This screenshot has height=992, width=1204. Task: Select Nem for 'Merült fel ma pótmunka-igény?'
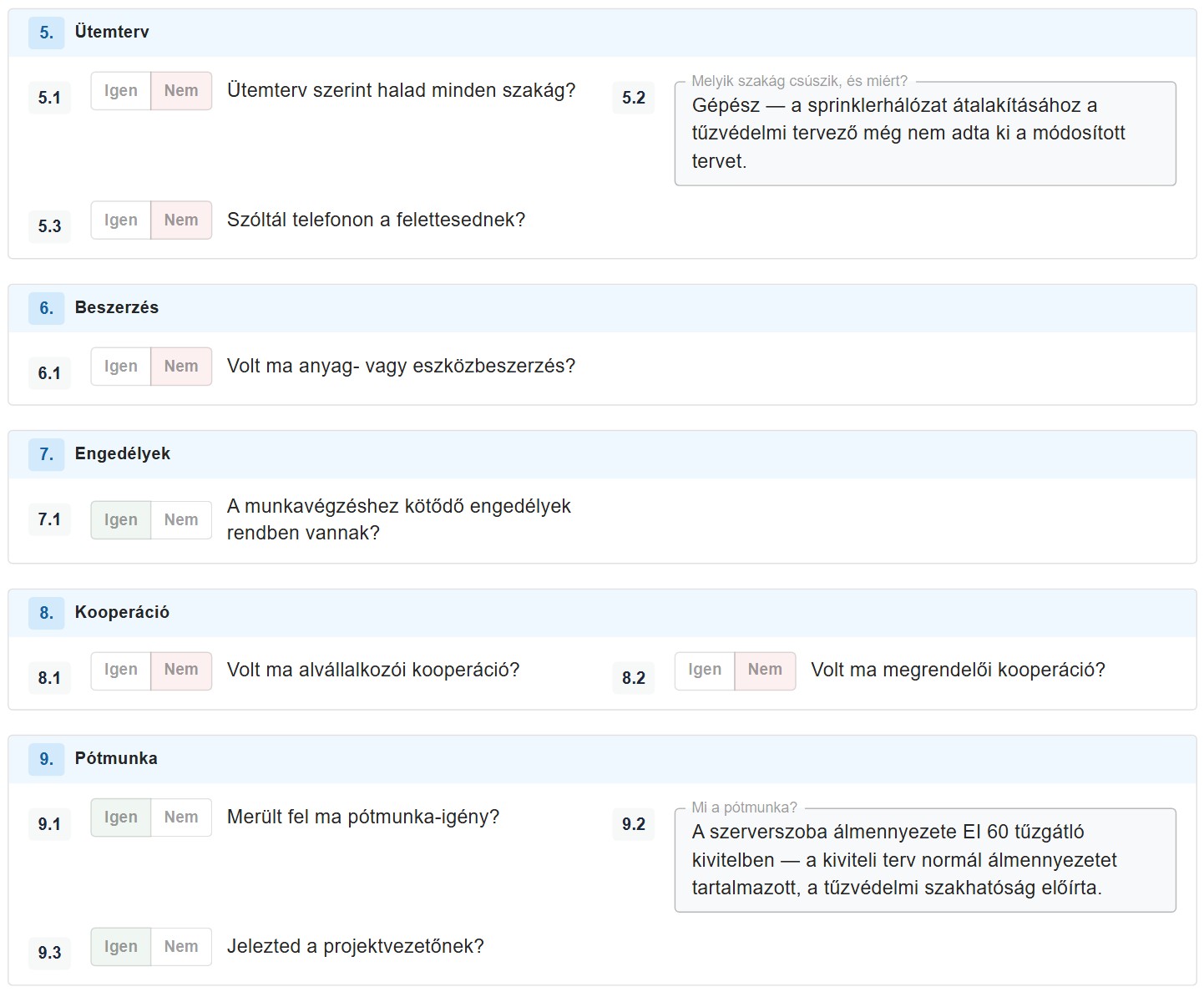181,817
